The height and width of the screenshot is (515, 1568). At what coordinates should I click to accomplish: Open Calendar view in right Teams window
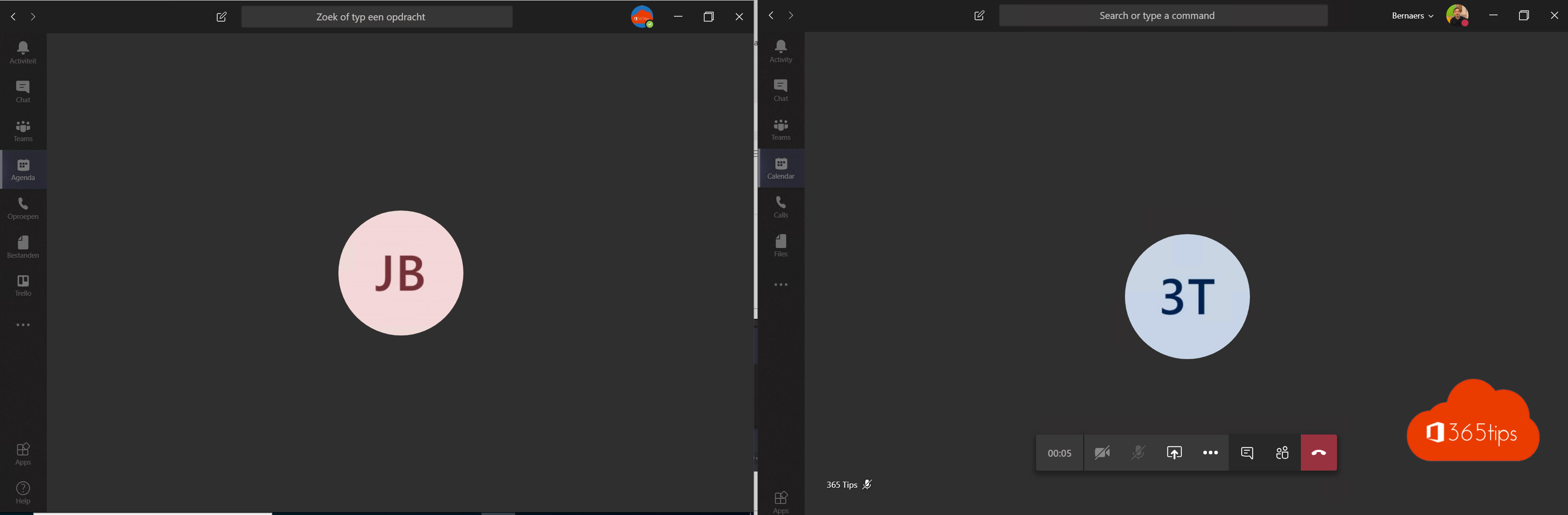coord(781,167)
